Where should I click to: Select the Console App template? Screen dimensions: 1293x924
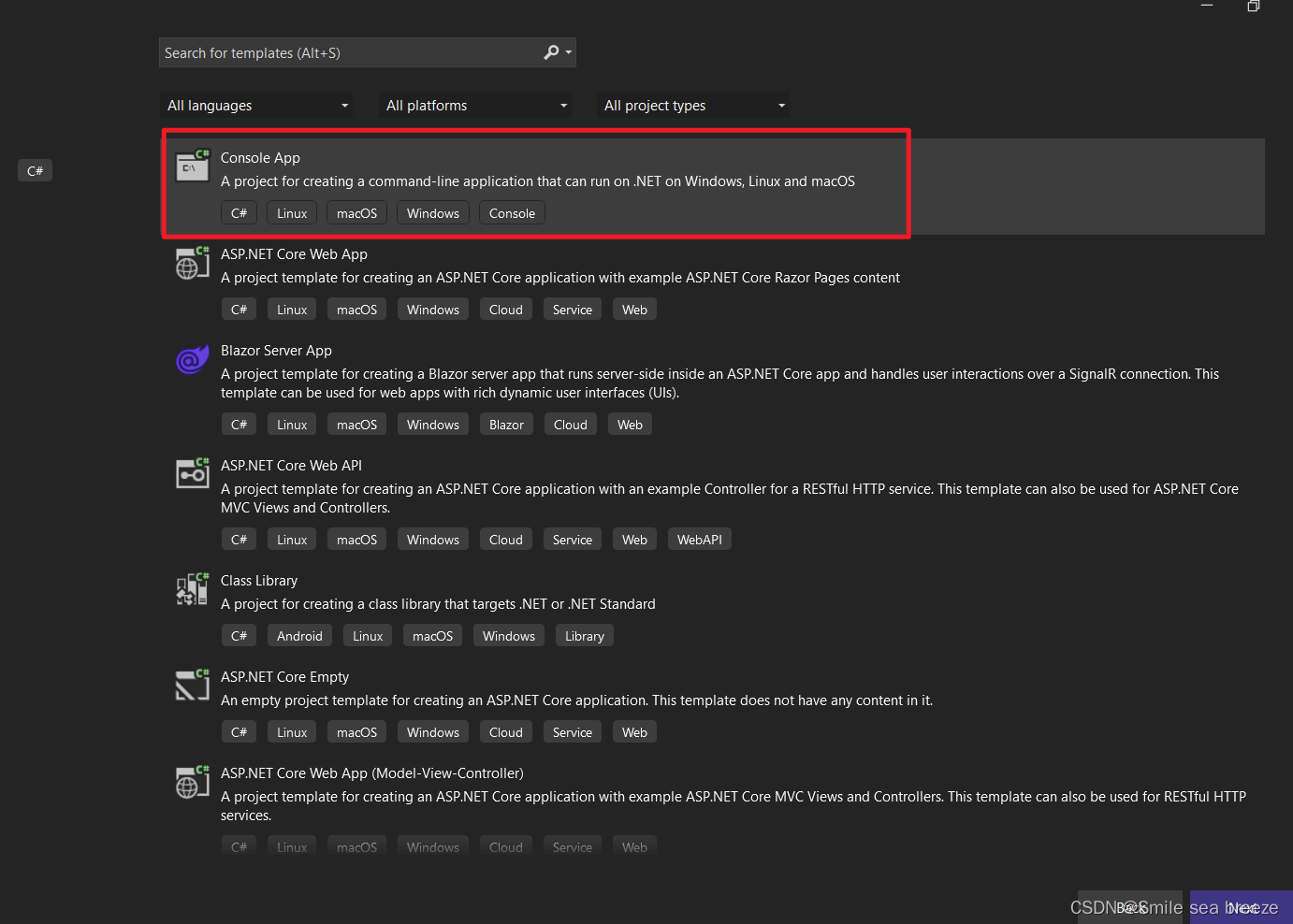tap(714, 186)
